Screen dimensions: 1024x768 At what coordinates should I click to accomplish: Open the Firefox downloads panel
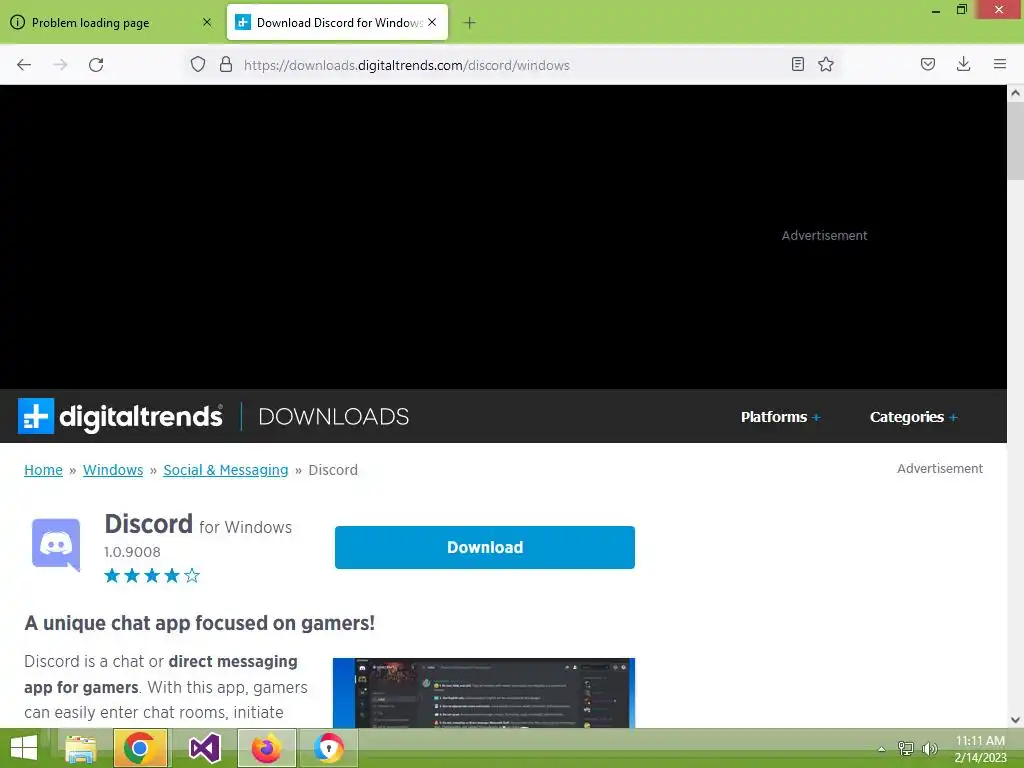coord(963,64)
